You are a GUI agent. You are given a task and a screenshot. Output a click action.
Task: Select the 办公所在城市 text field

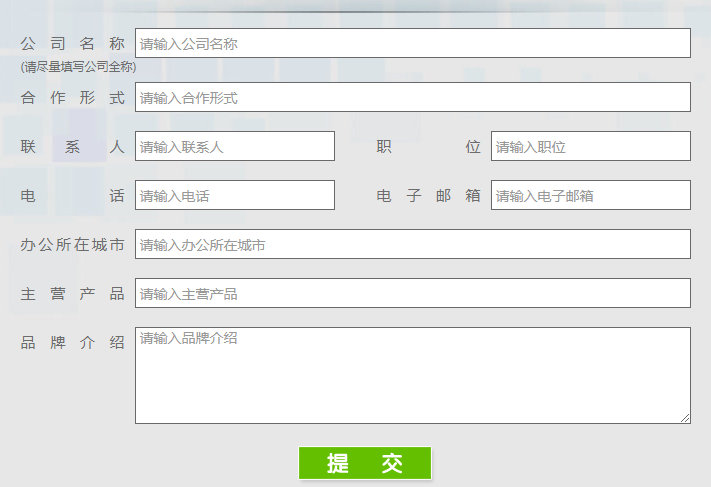tap(412, 244)
